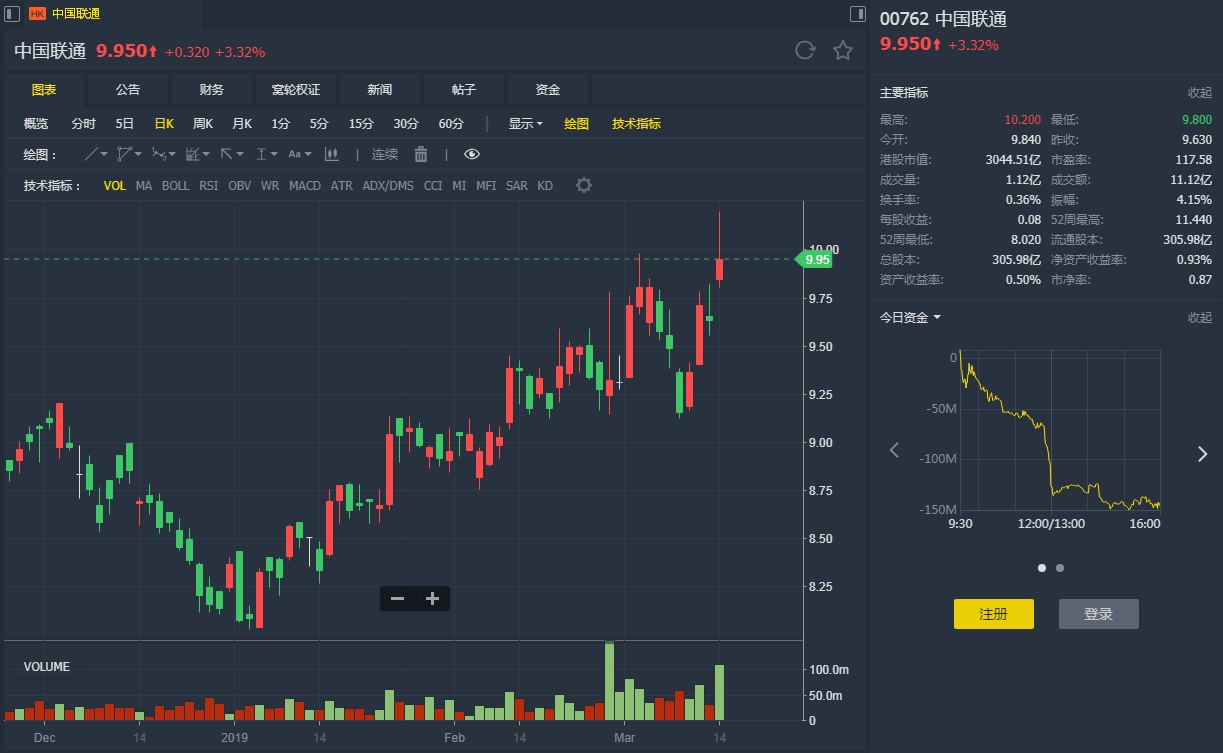Image resolution: width=1223 pixels, height=753 pixels.
Task: Click the refresh quote icon
Action: 804,51
